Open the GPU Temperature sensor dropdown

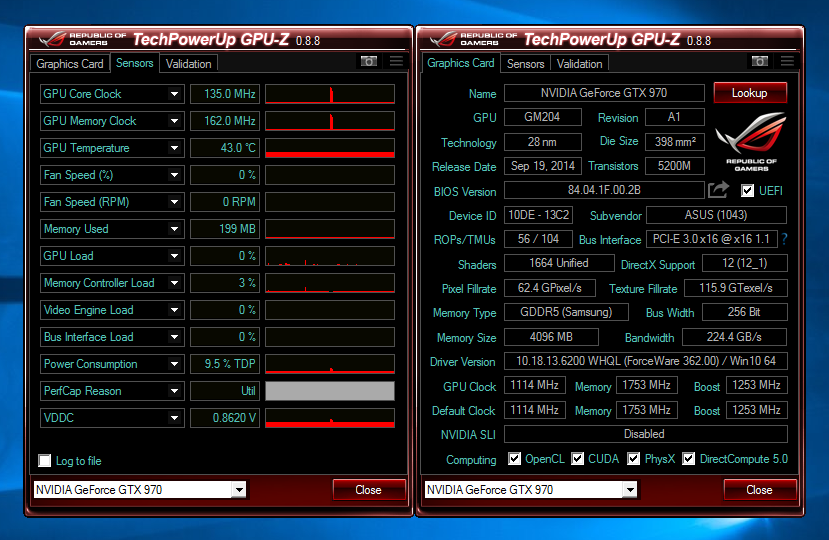[174, 148]
